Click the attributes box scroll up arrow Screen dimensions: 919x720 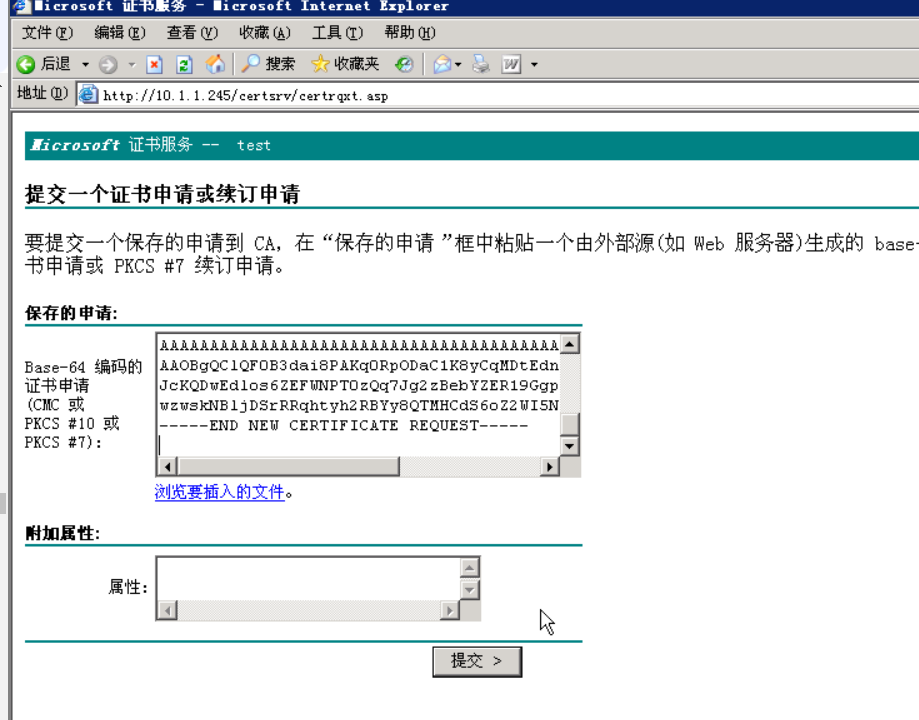tap(470, 568)
